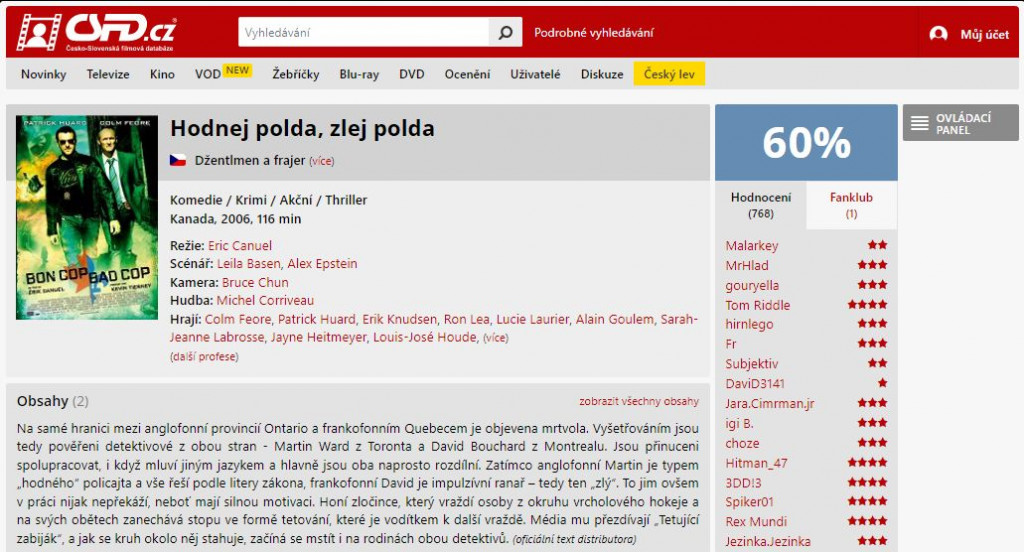Open user Jezinka.Jezinka profile
The width and height of the screenshot is (1024, 552).
(768, 541)
